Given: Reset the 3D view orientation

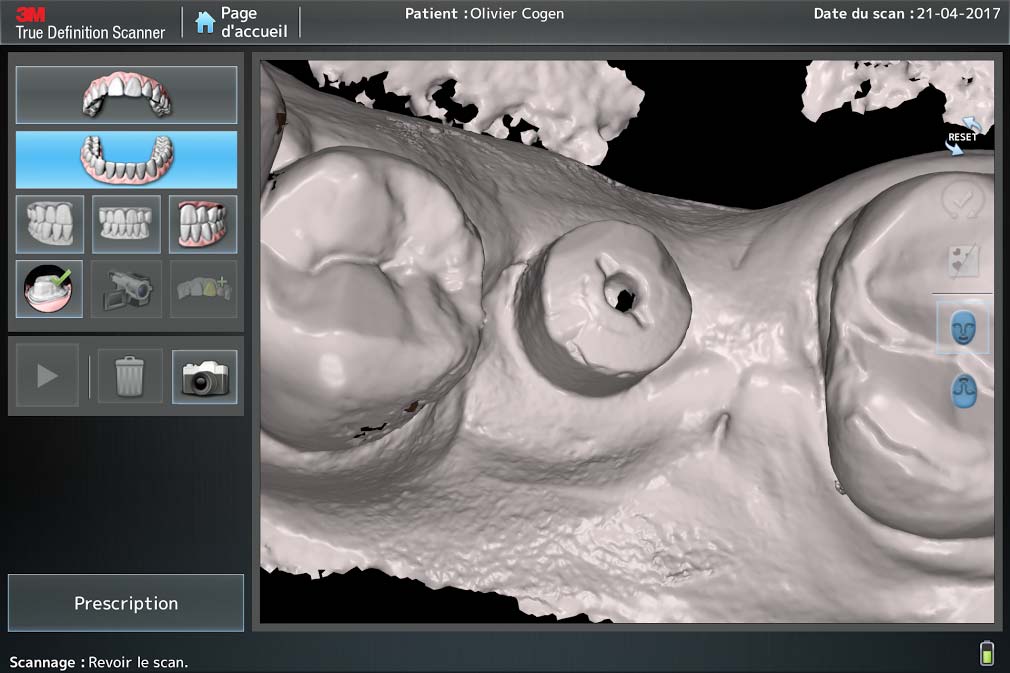Looking at the screenshot, I should (964, 136).
